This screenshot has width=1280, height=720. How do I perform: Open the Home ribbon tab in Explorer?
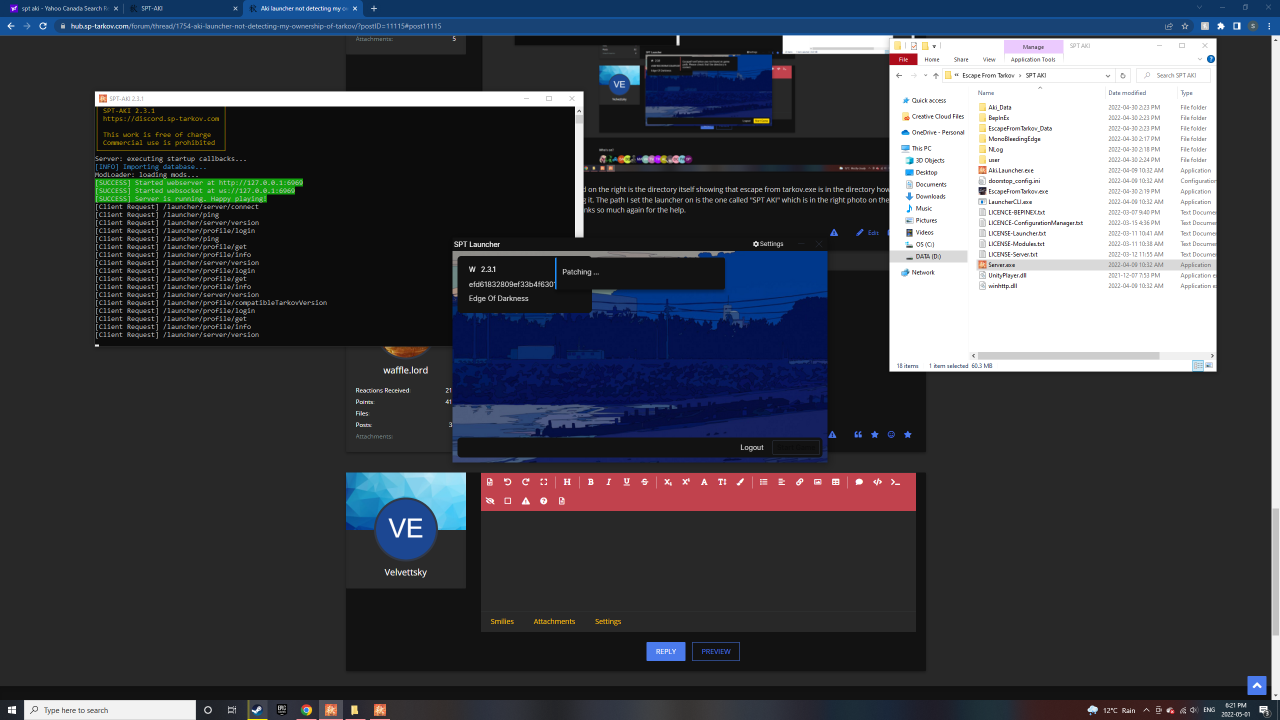(x=932, y=59)
